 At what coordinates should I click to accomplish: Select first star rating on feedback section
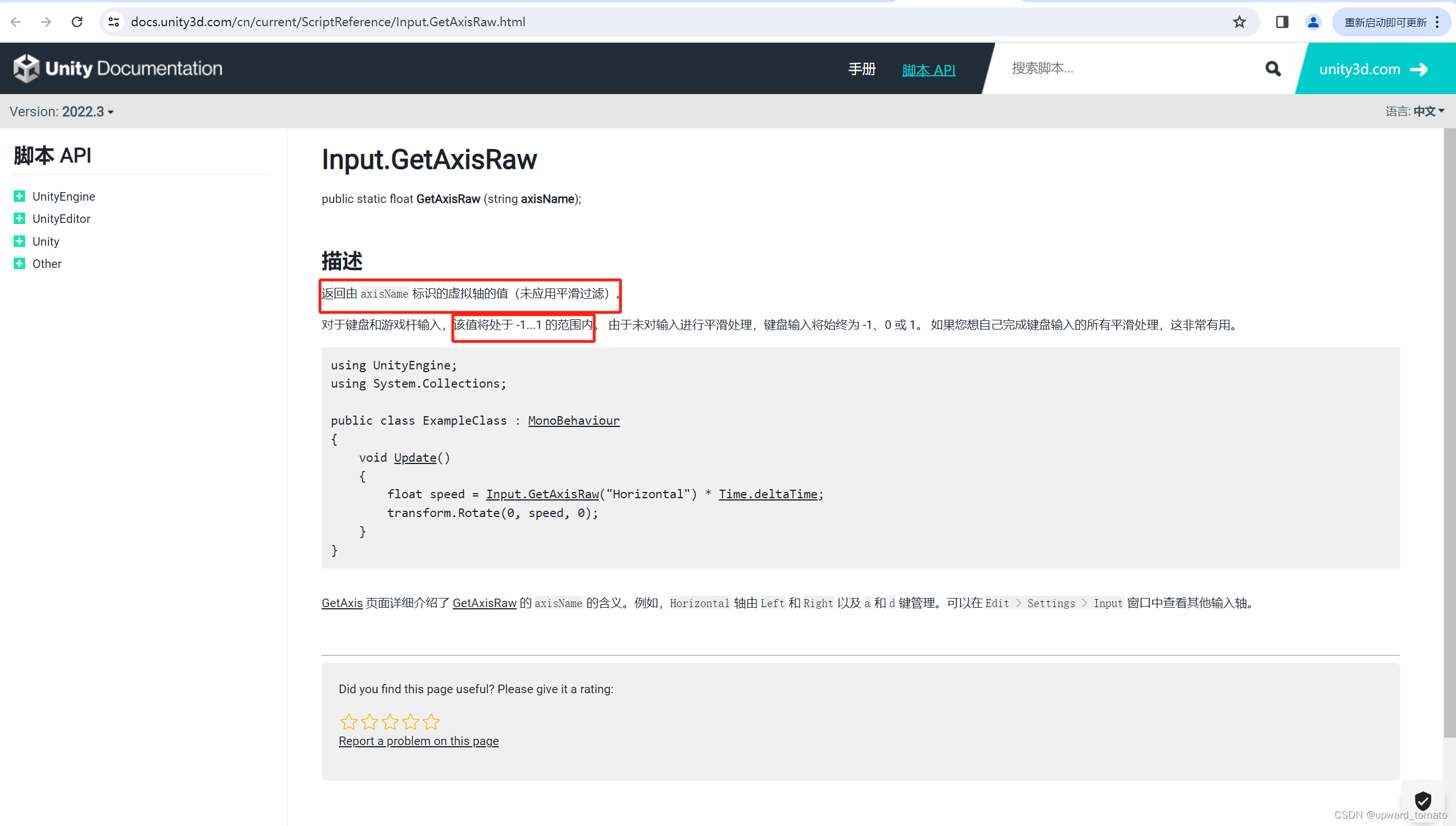point(348,721)
